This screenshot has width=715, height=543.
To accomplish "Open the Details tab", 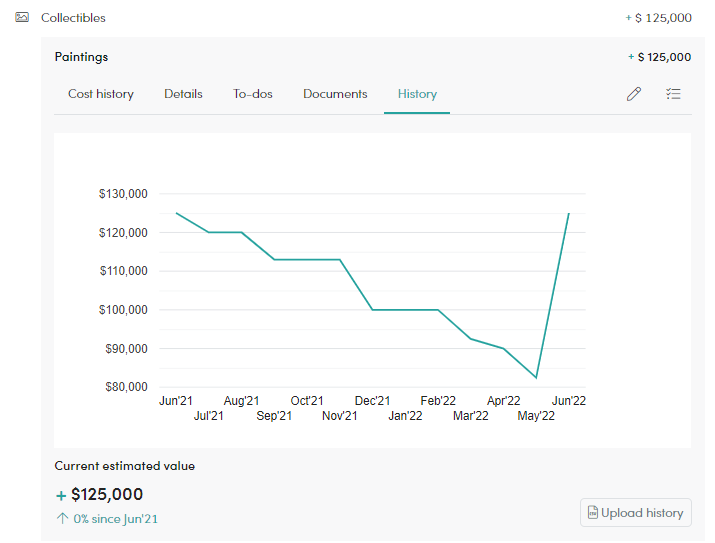I will [x=183, y=94].
